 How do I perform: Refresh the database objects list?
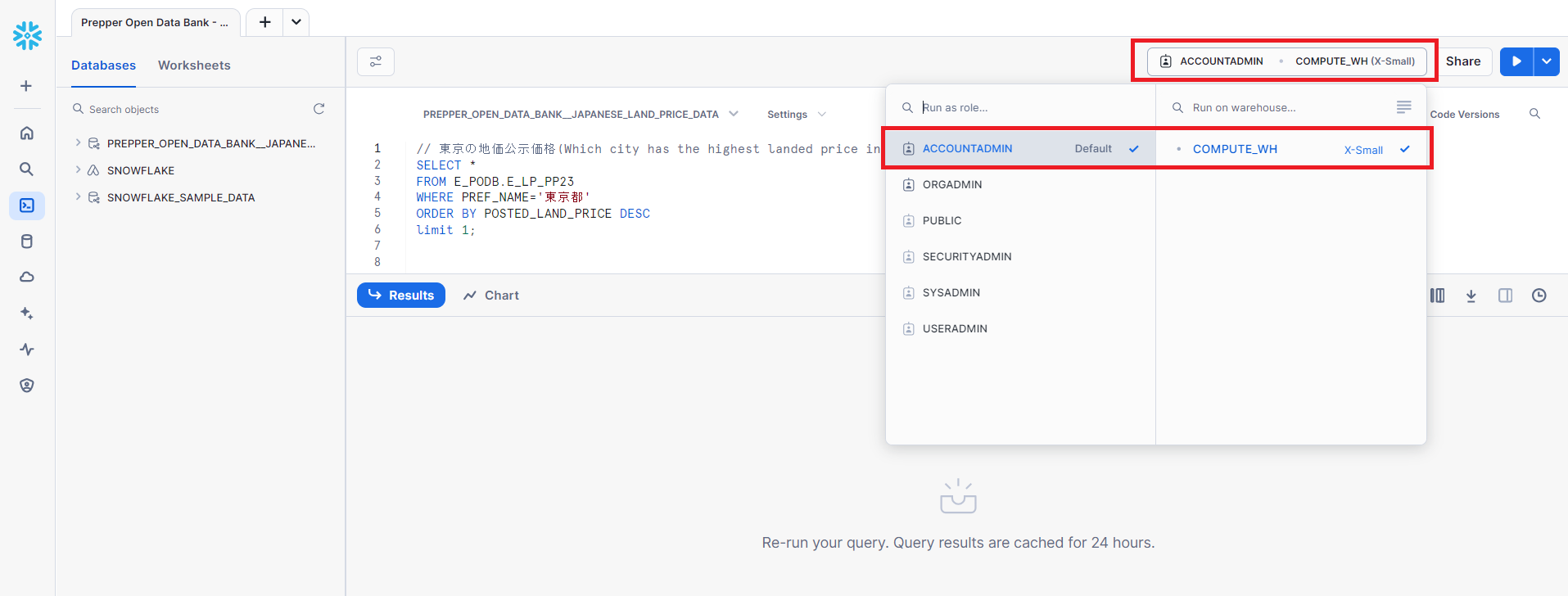319,109
